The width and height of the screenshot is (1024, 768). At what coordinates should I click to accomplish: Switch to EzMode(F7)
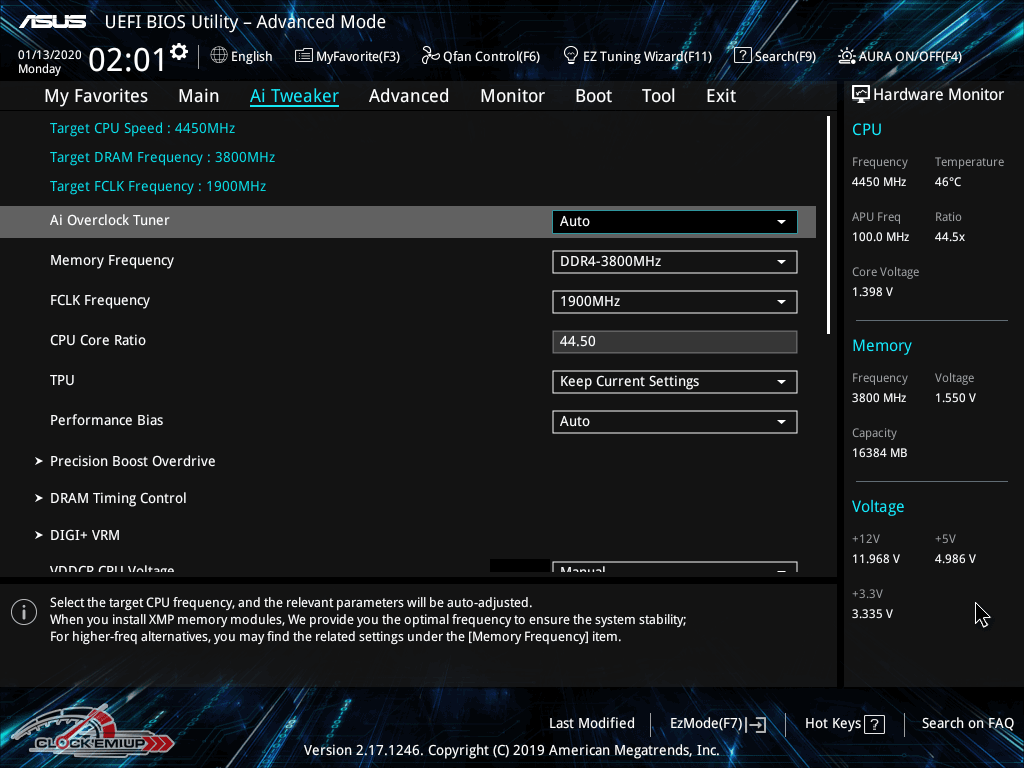(x=717, y=724)
